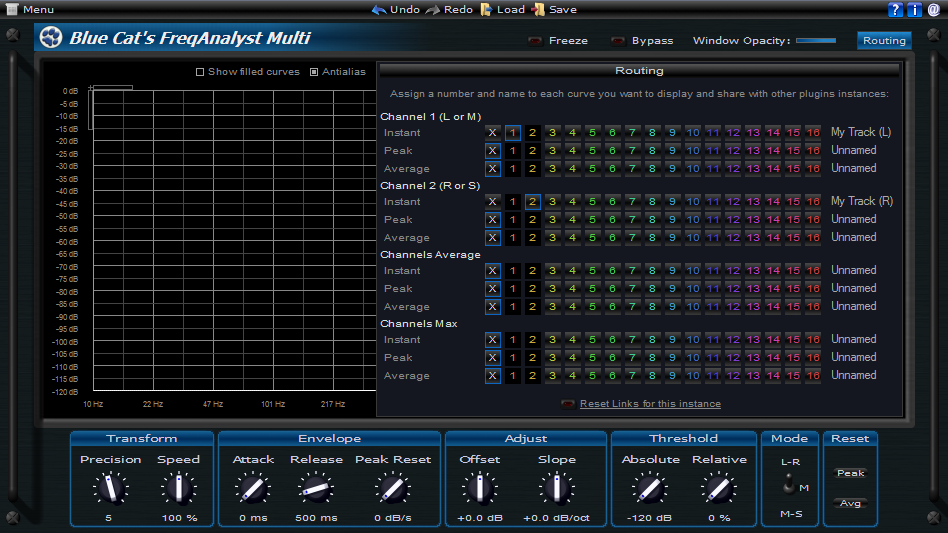Click the Routing tab button
This screenshot has width=948, height=533.
884,41
